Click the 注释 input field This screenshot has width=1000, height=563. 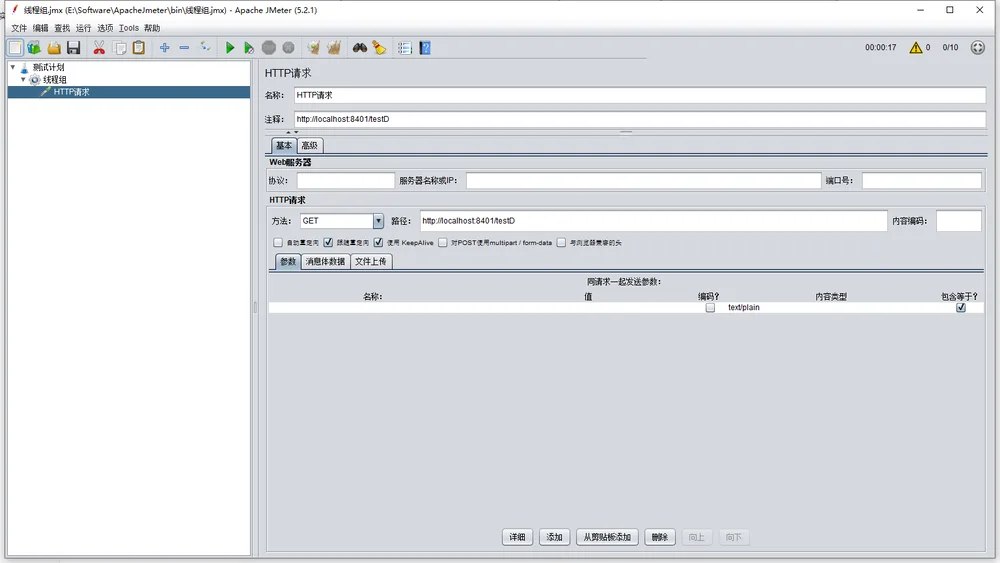point(640,119)
